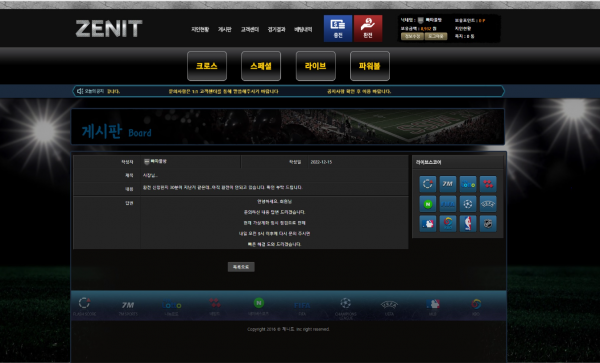Click the 로그아웃 logout button
This screenshot has width=600, height=363.
coord(436,36)
